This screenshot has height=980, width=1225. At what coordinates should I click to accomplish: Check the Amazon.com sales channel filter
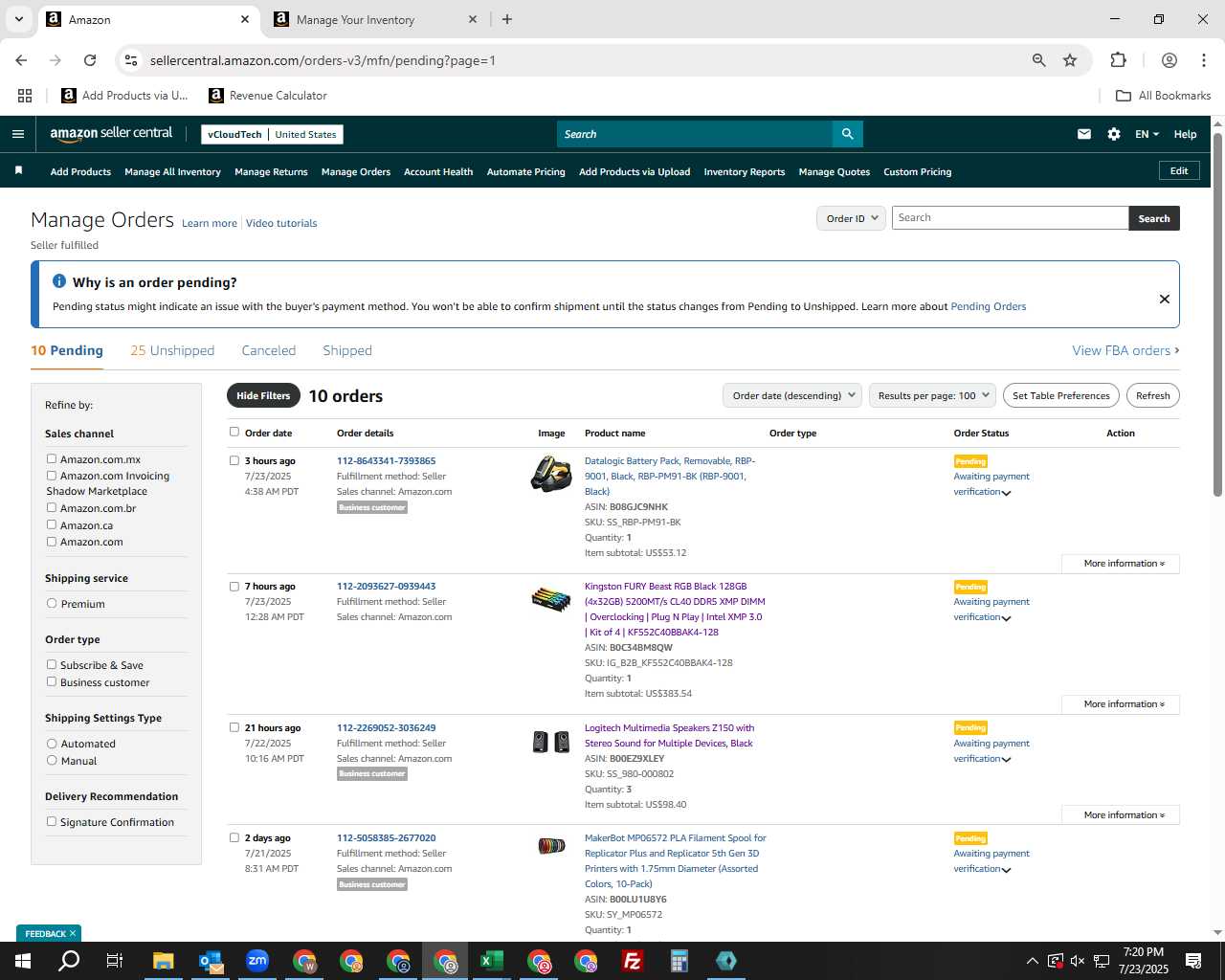click(52, 542)
